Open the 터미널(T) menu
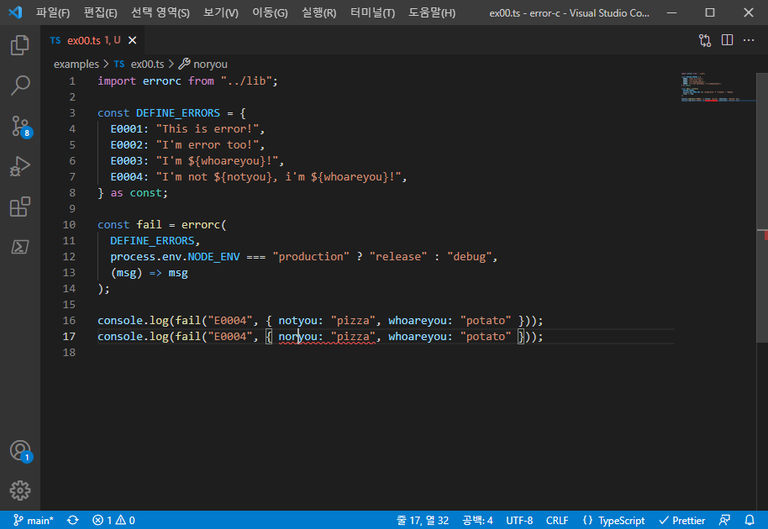768x529 pixels. 373,13
